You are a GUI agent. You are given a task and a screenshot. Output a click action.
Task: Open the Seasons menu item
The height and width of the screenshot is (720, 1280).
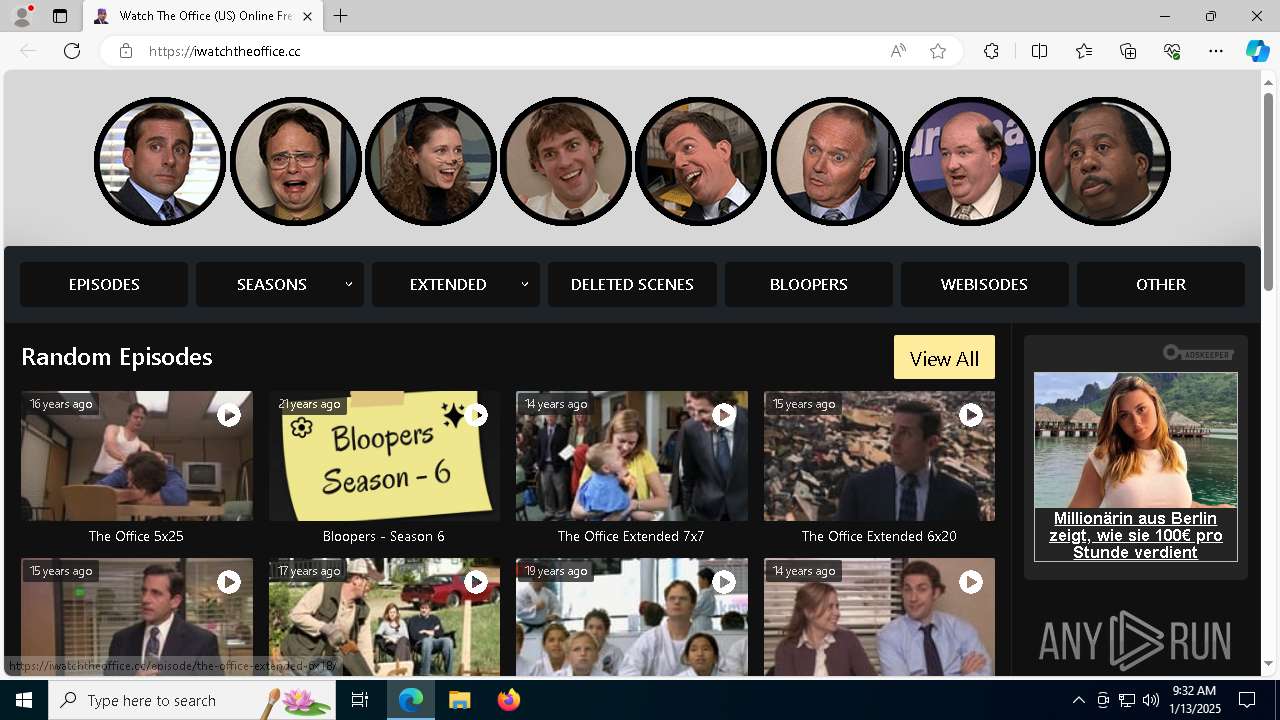pyautogui.click(x=272, y=284)
